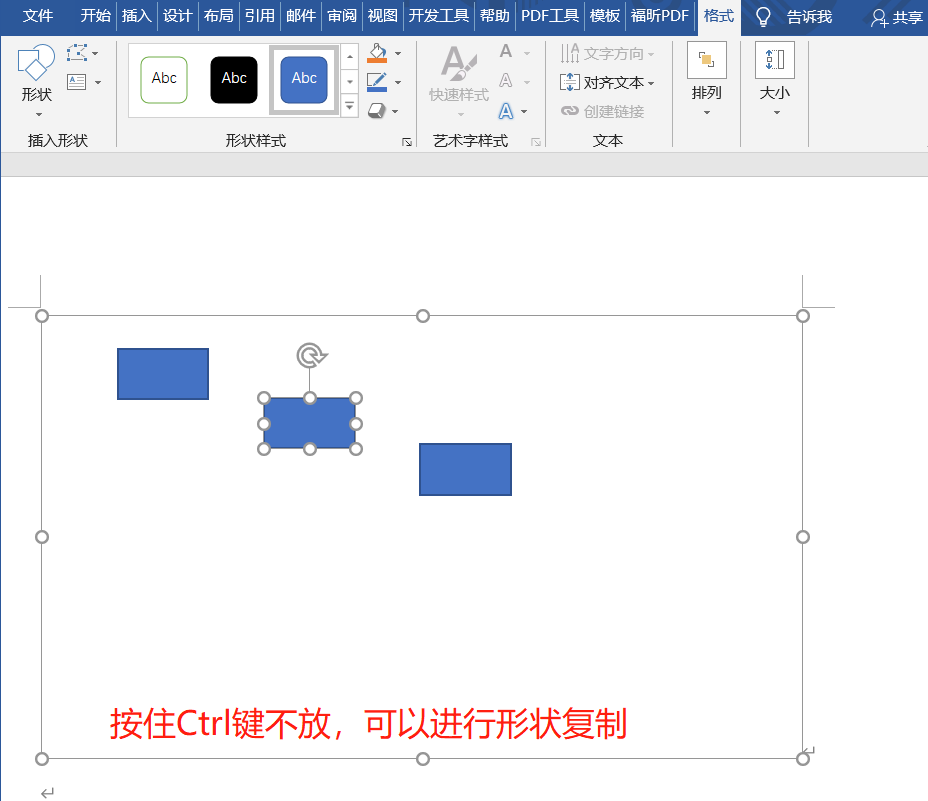Viewport: 928px width, 801px height.
Task: Switch to 视图 tab
Action: pos(382,15)
